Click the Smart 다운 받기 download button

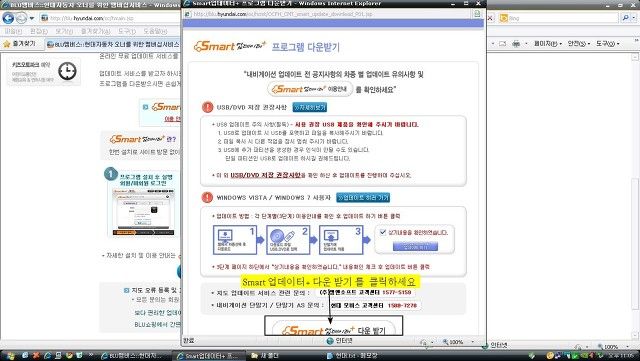click(333, 328)
